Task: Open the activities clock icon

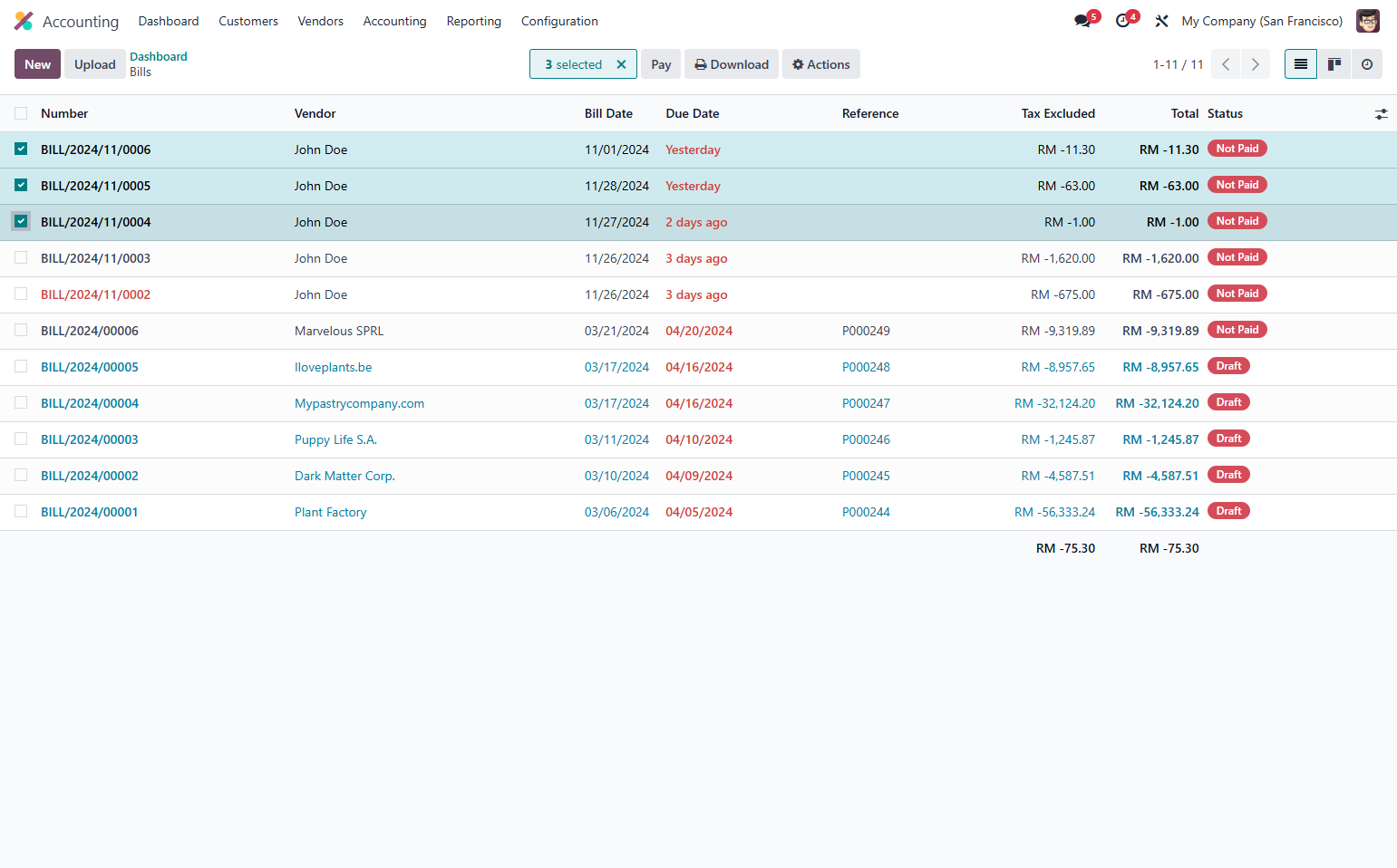Action: pyautogui.click(x=1122, y=21)
